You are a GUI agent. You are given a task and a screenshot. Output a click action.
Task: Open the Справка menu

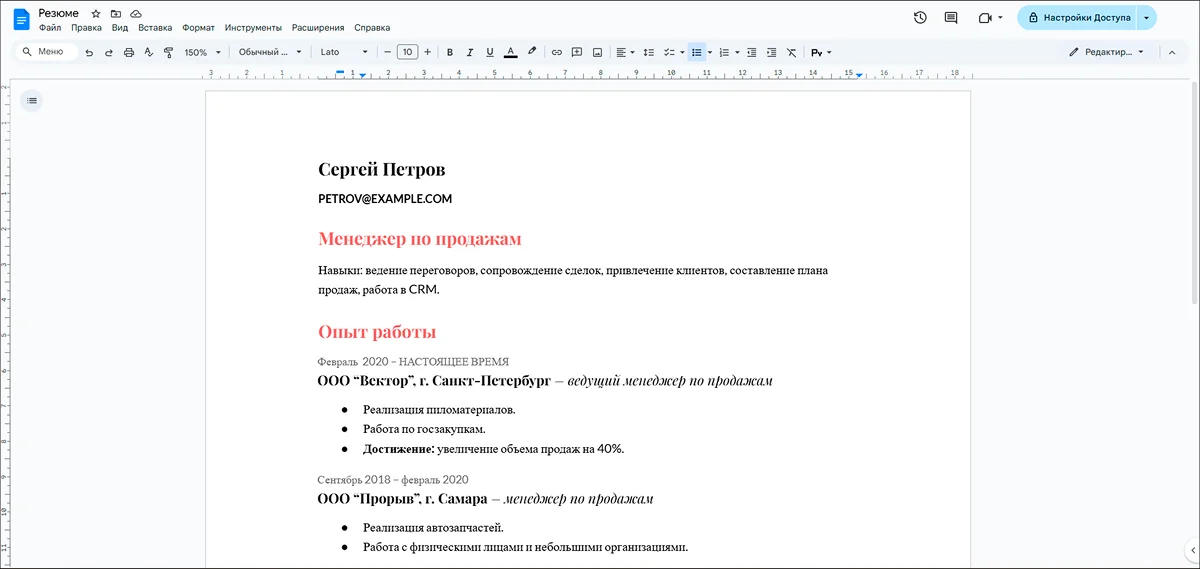click(x=372, y=28)
